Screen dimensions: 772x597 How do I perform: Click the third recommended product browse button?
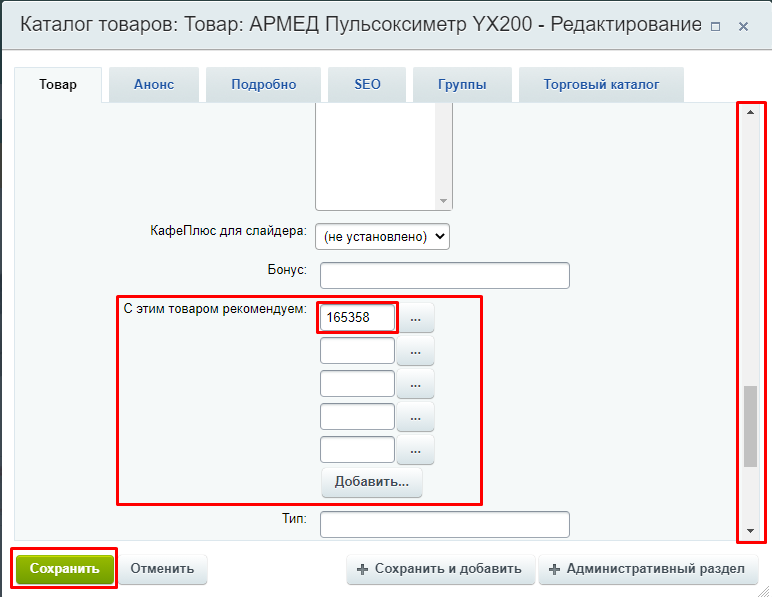[415, 384]
